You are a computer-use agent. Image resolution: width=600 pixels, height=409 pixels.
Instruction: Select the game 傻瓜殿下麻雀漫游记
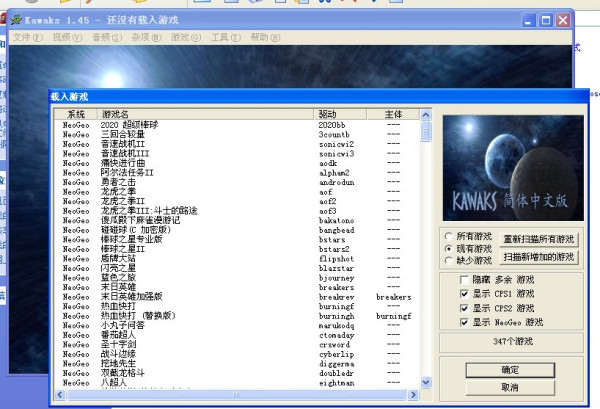tap(140, 220)
